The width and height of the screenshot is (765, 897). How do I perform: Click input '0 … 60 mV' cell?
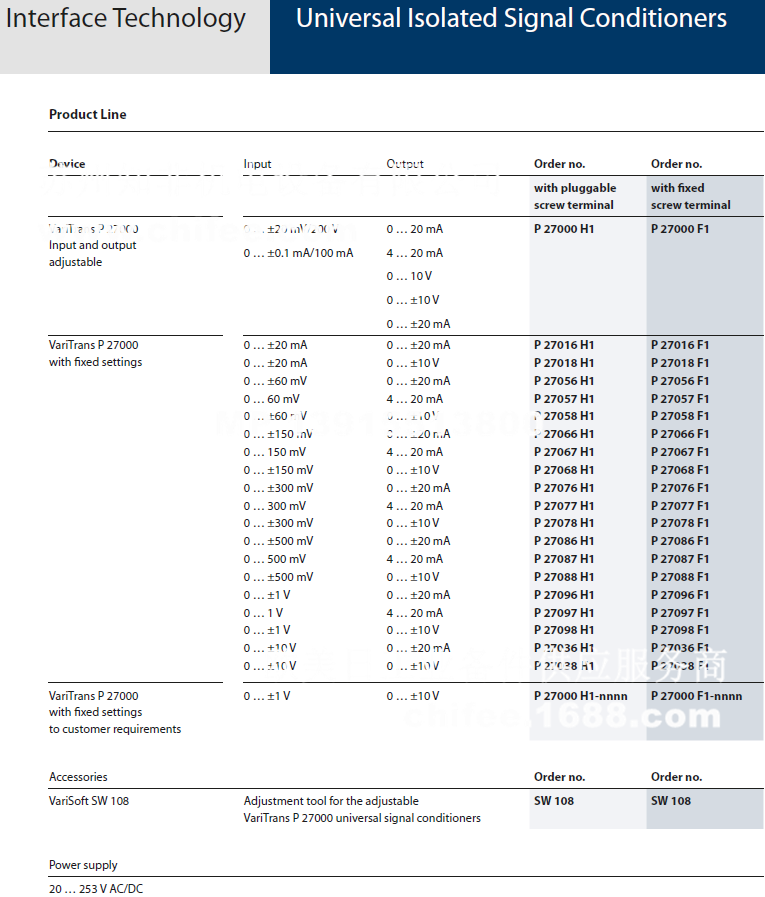click(271, 399)
